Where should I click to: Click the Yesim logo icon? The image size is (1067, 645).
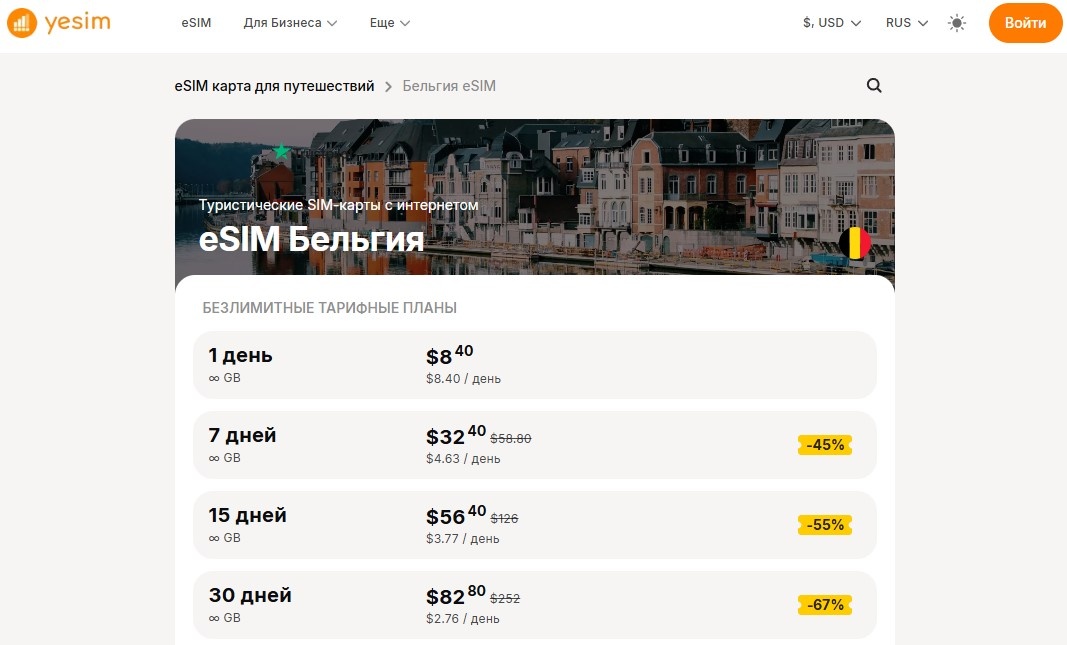click(22, 23)
